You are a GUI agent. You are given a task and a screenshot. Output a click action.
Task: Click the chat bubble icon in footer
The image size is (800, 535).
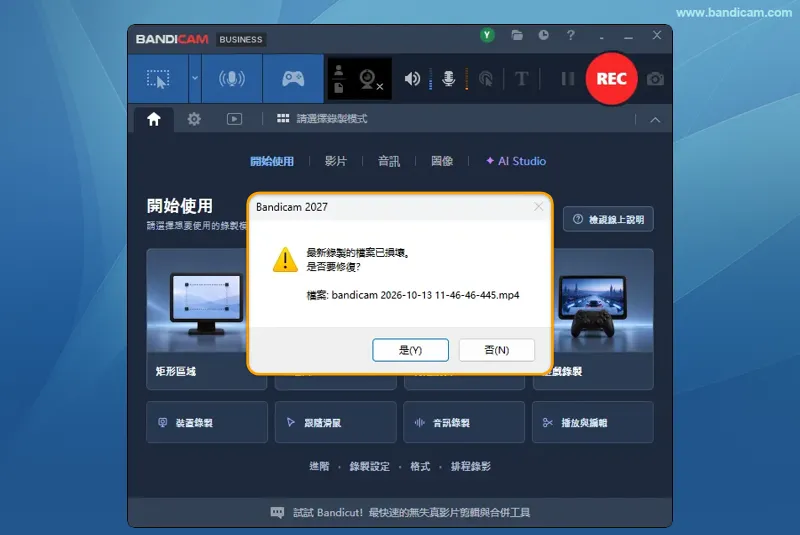point(278,513)
